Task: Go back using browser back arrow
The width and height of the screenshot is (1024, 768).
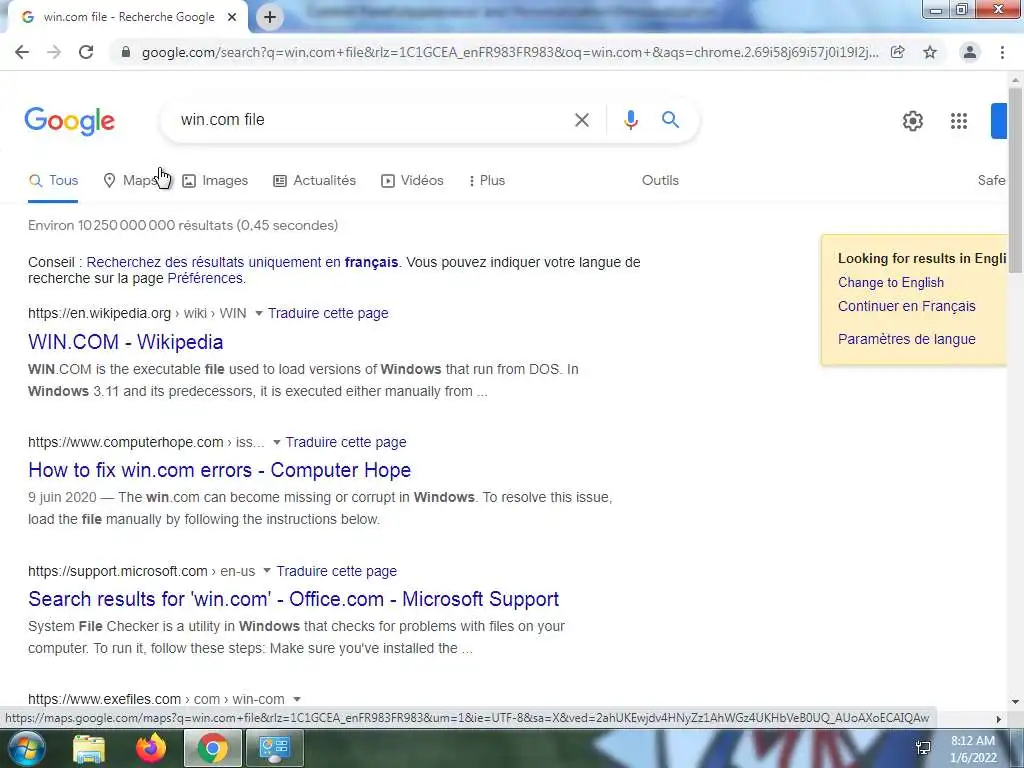Action: pyautogui.click(x=22, y=52)
